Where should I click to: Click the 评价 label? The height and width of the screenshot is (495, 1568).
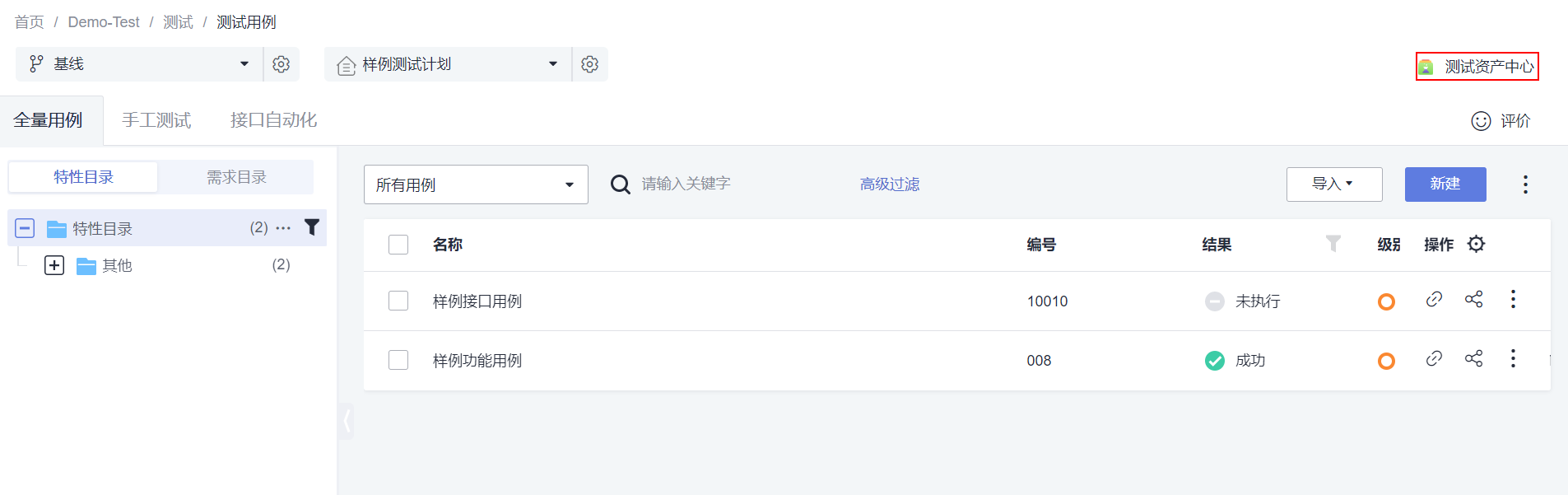[x=1515, y=121]
